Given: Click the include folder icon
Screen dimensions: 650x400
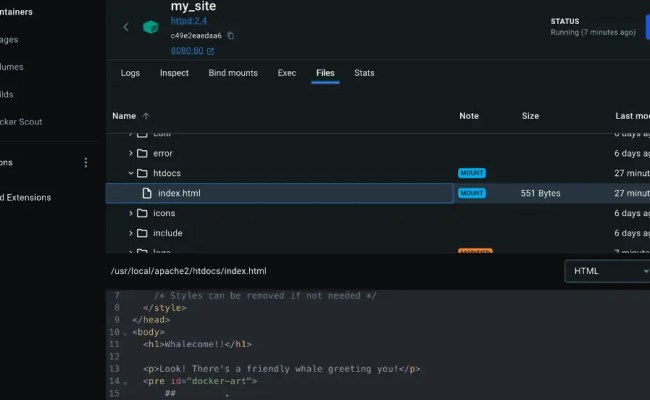Looking at the screenshot, I should 142,233.
